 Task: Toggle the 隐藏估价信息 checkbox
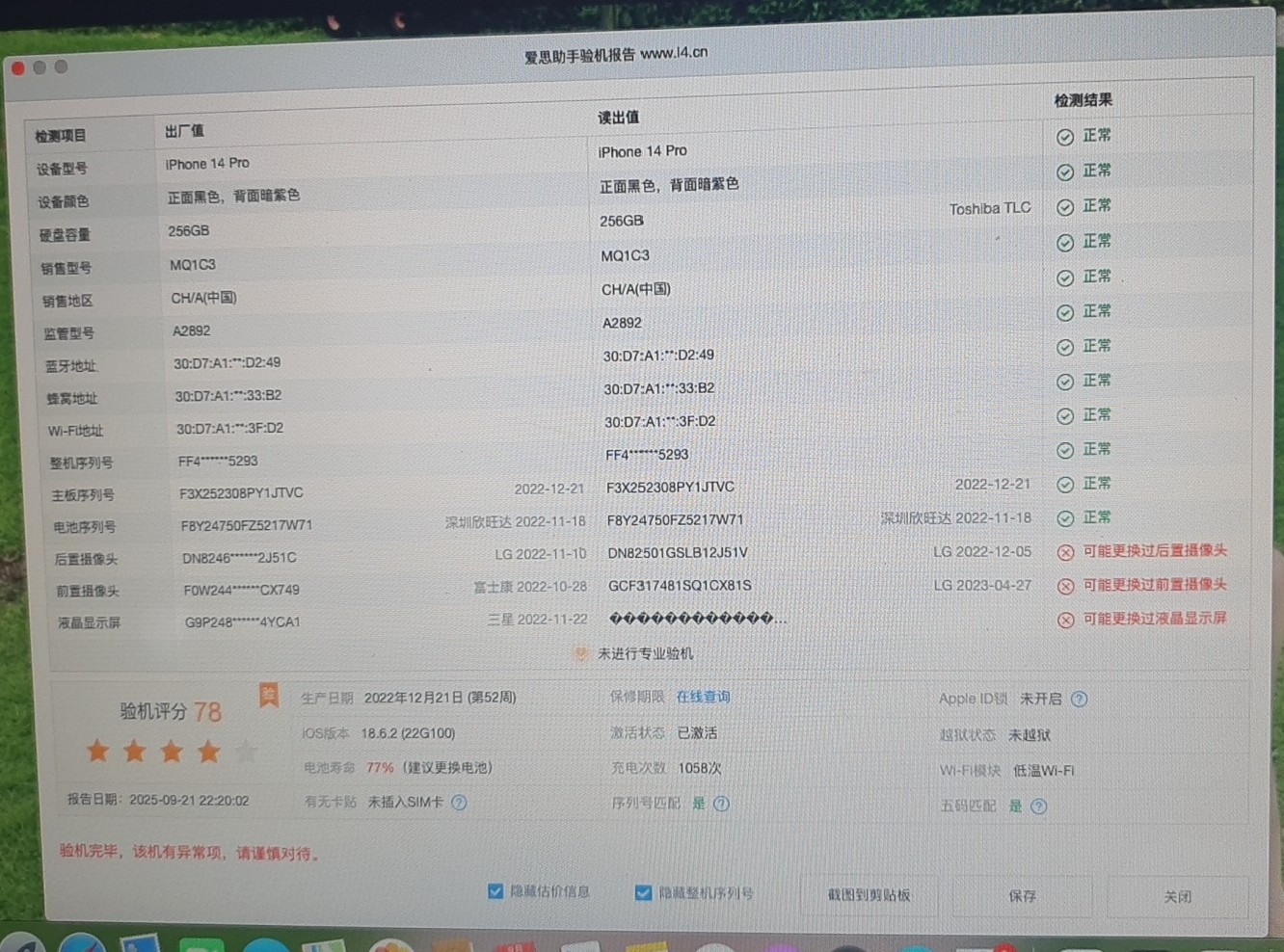[495, 891]
